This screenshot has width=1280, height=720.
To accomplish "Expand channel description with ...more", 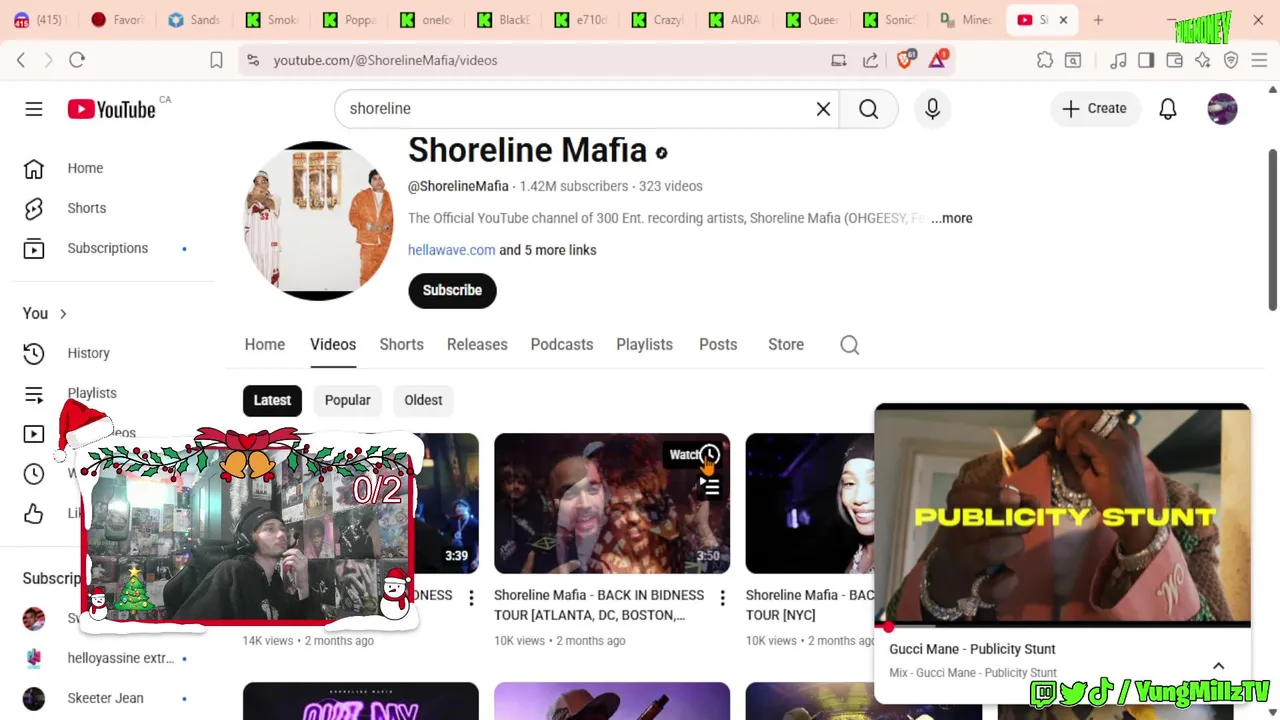I will [951, 218].
